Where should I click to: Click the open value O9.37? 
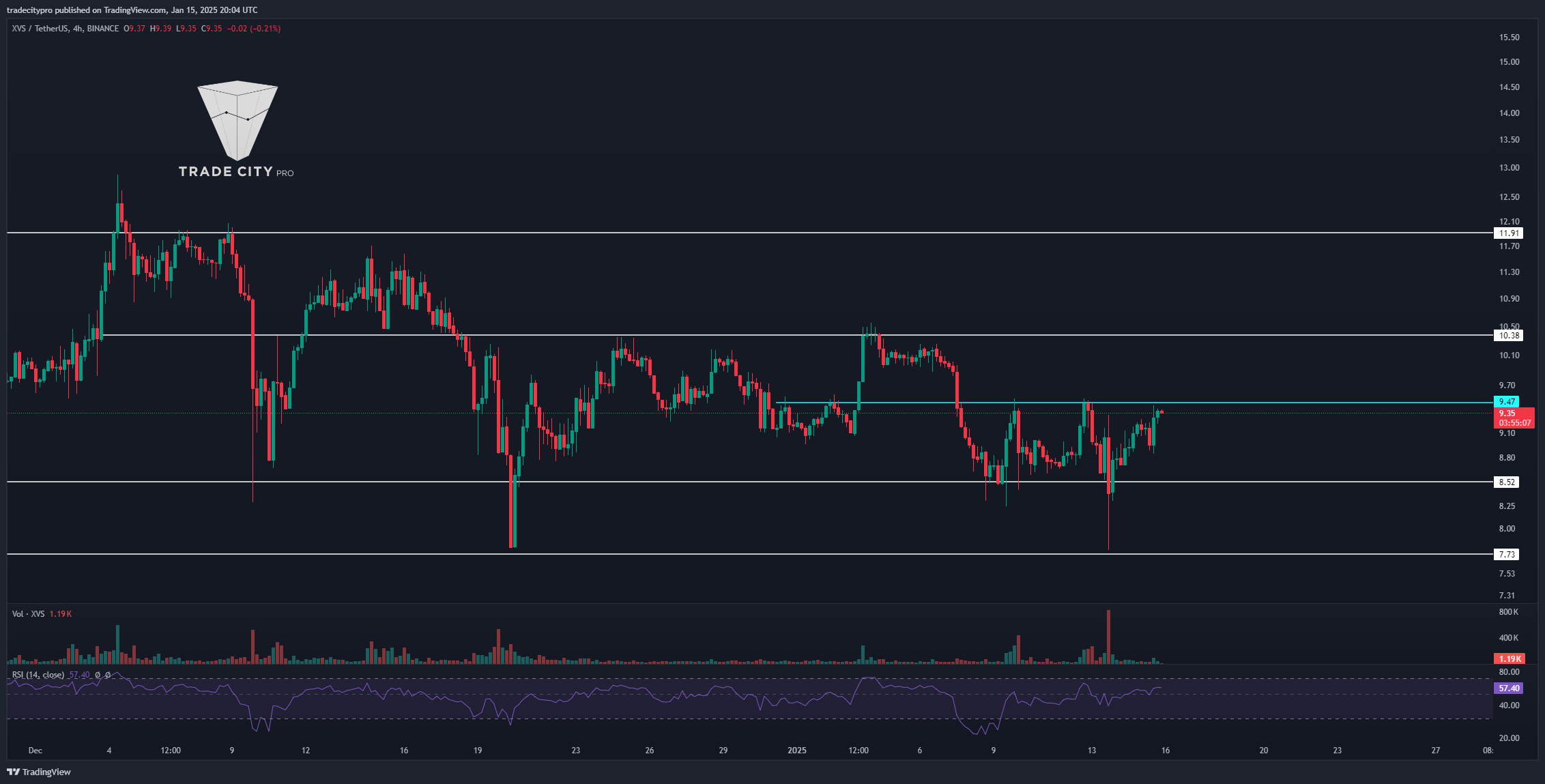coord(134,29)
